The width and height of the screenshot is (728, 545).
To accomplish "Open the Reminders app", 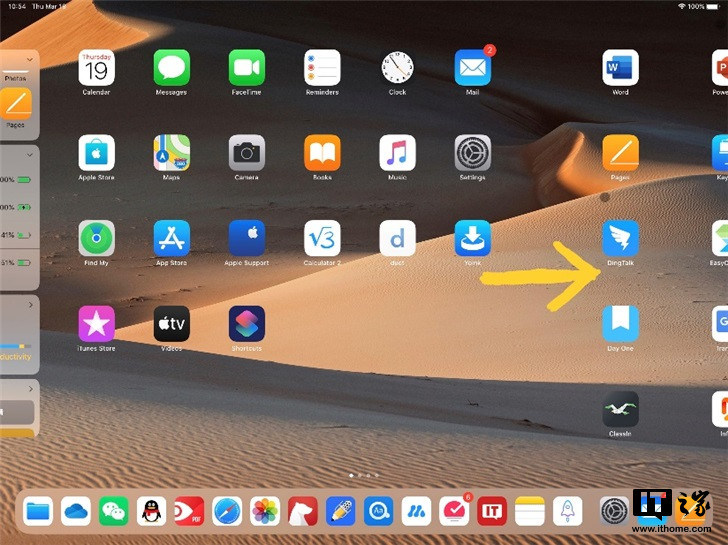I will point(322,68).
